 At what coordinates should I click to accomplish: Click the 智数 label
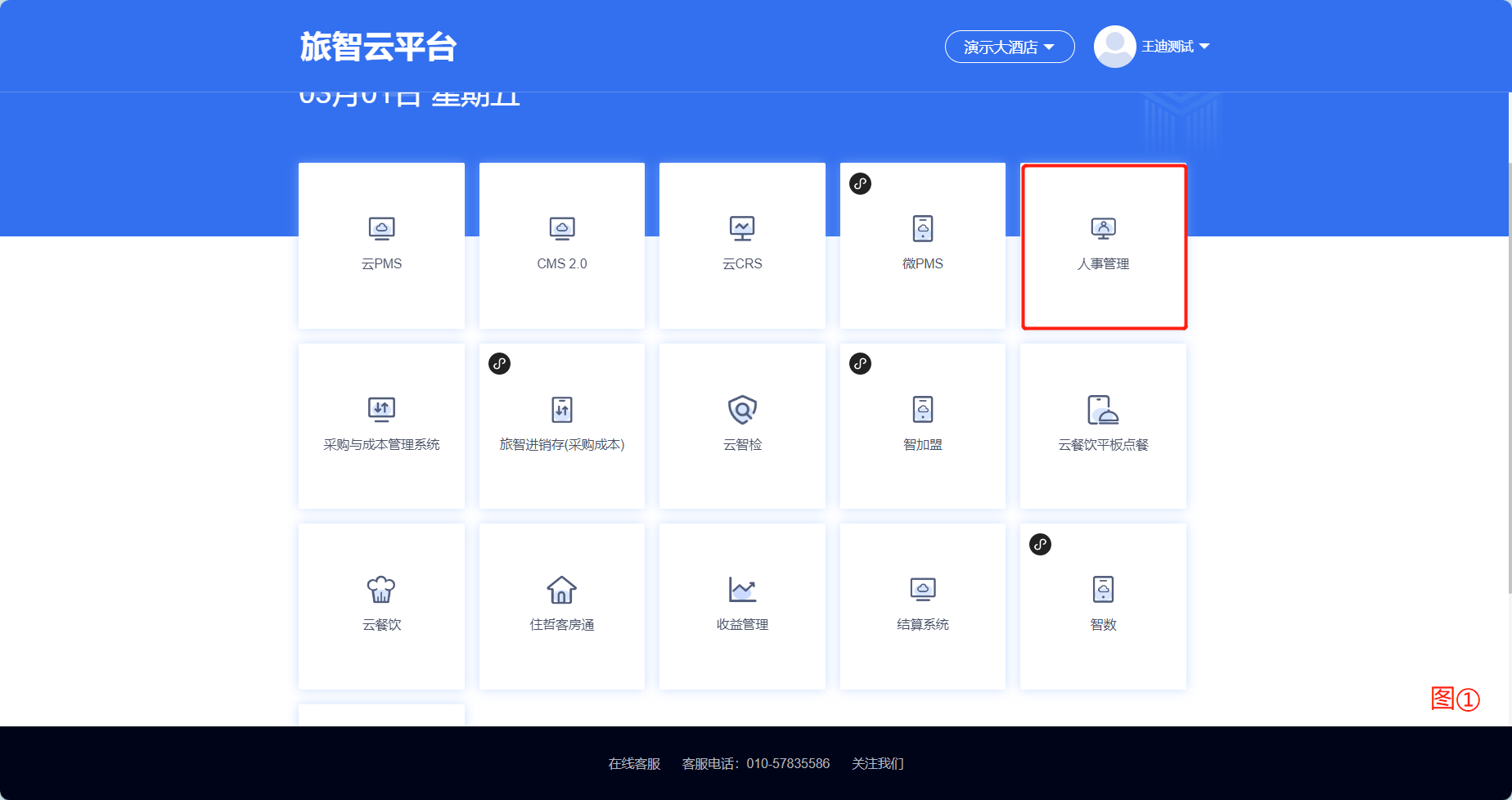[x=1103, y=624]
